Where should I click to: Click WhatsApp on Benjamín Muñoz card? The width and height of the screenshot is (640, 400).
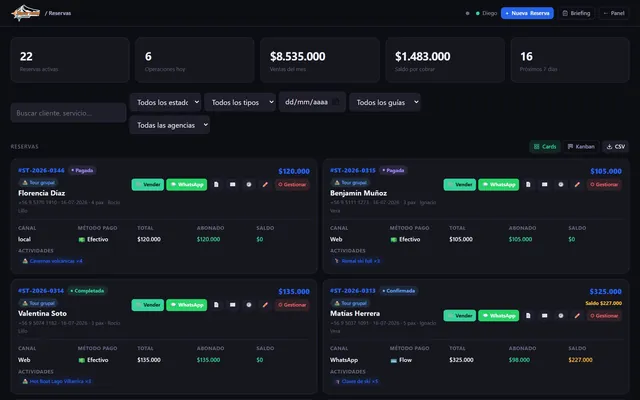click(x=498, y=184)
